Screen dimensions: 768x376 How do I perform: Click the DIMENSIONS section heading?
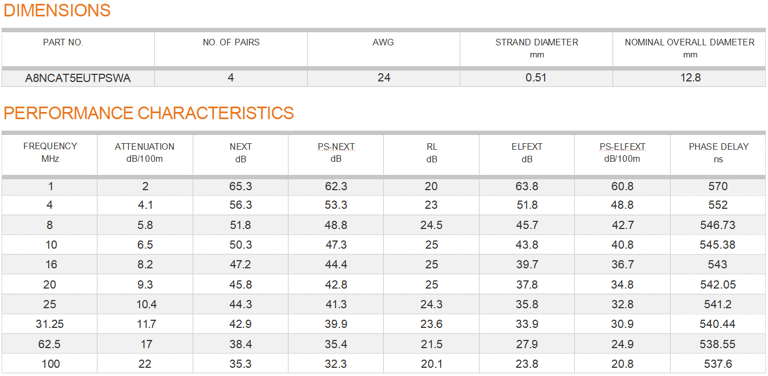point(57,10)
